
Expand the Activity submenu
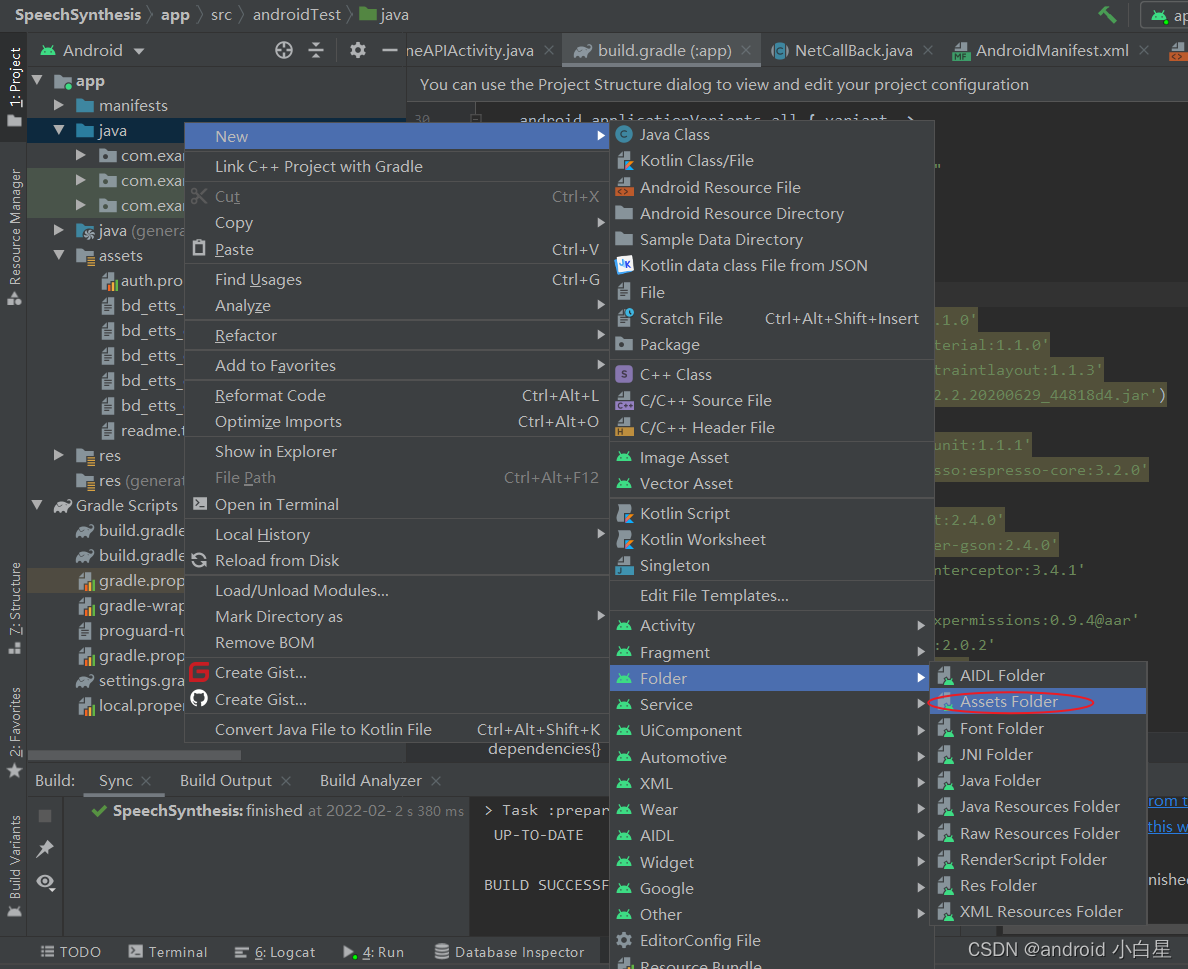click(771, 626)
